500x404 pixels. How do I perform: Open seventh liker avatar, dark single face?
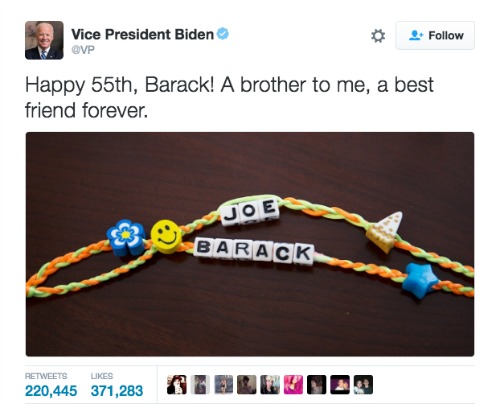tap(317, 385)
